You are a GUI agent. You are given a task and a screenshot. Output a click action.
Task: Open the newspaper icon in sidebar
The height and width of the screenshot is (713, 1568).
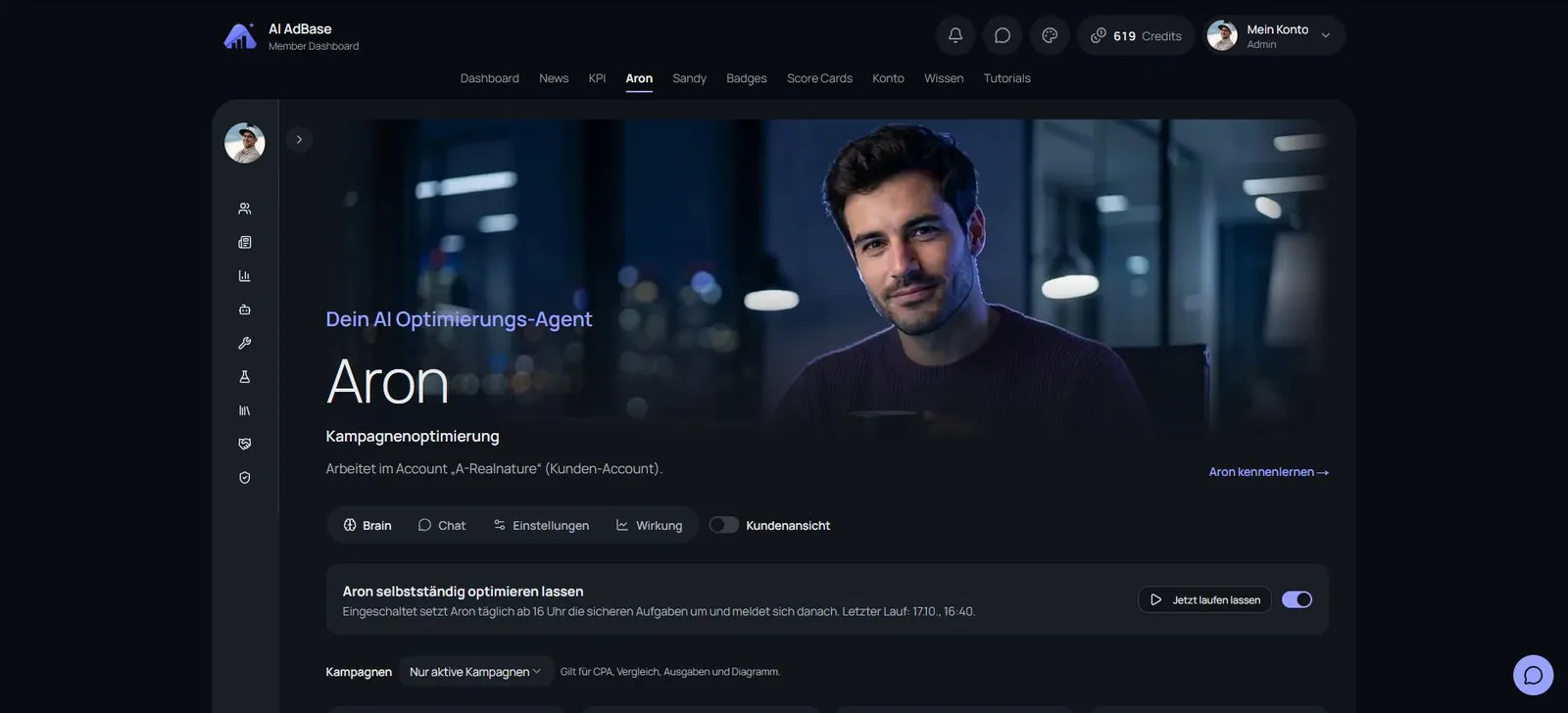pos(245,242)
